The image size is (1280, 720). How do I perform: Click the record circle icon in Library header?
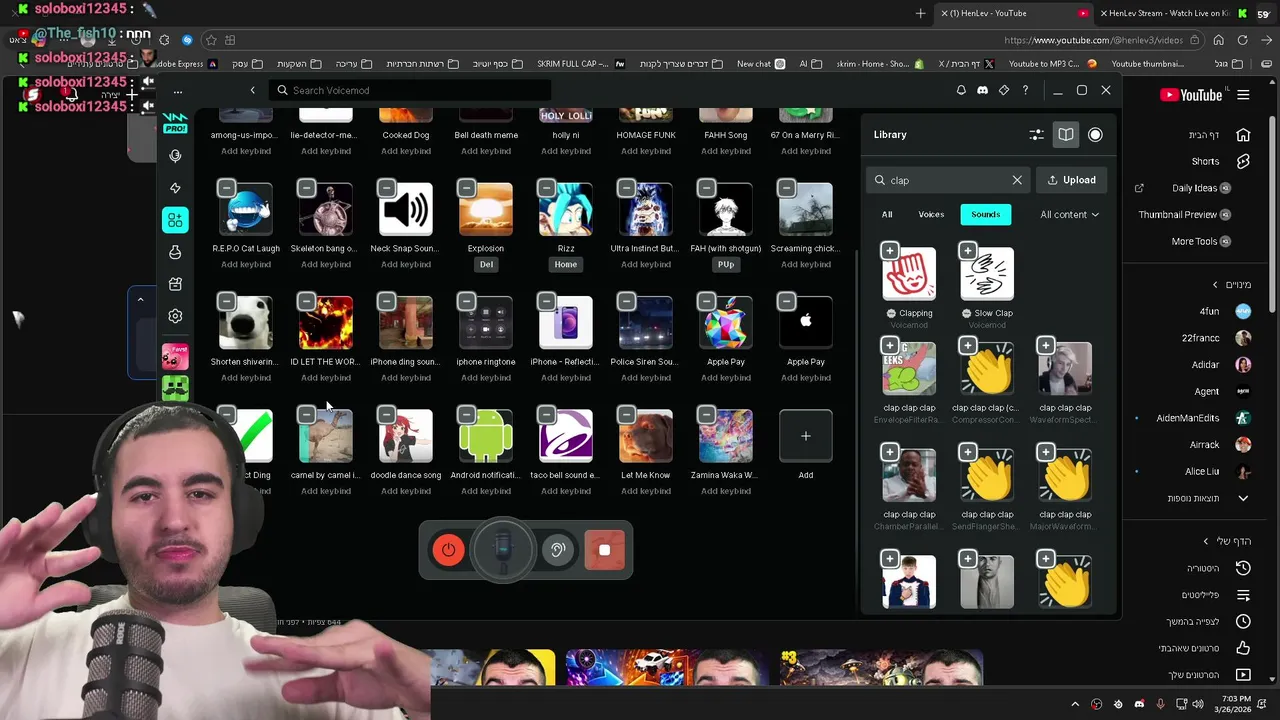click(x=1095, y=134)
